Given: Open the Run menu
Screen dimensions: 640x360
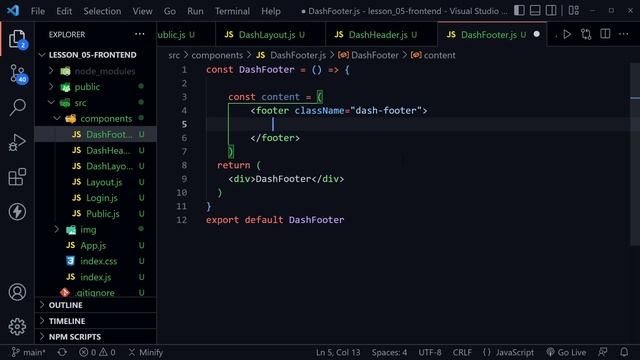Looking at the screenshot, I should (195, 11).
